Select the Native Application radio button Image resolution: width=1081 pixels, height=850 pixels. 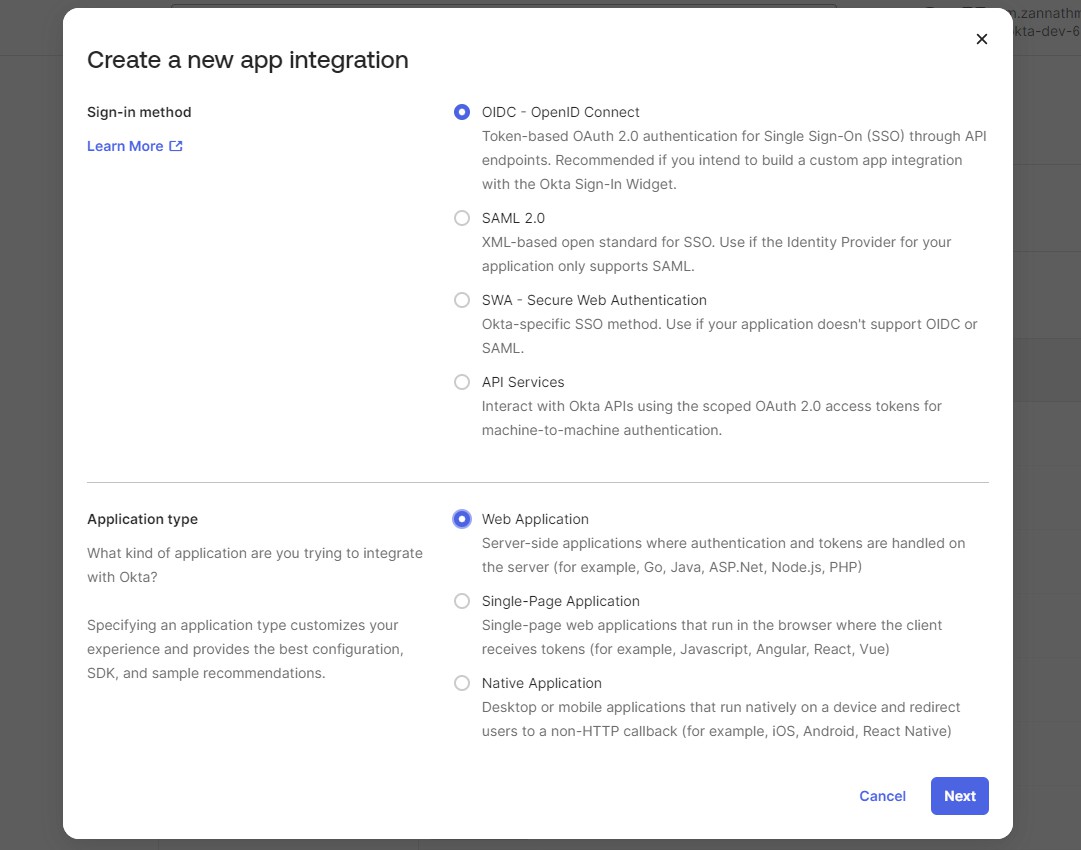click(461, 683)
